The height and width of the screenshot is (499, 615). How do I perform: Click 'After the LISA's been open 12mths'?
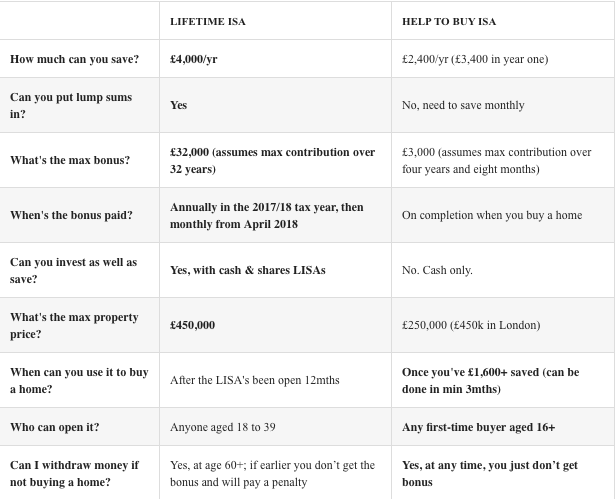coord(255,380)
